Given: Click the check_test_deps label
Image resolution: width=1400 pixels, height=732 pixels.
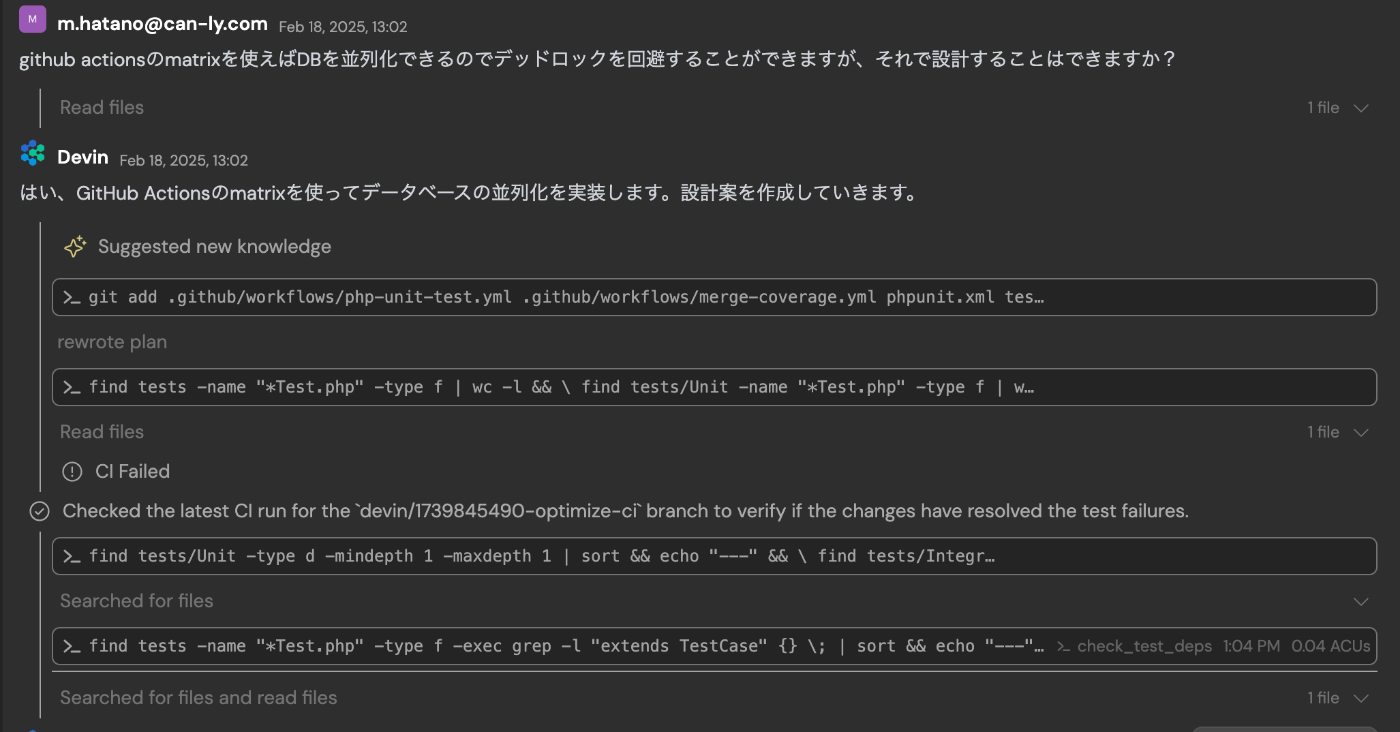Looking at the screenshot, I should (1145, 647).
